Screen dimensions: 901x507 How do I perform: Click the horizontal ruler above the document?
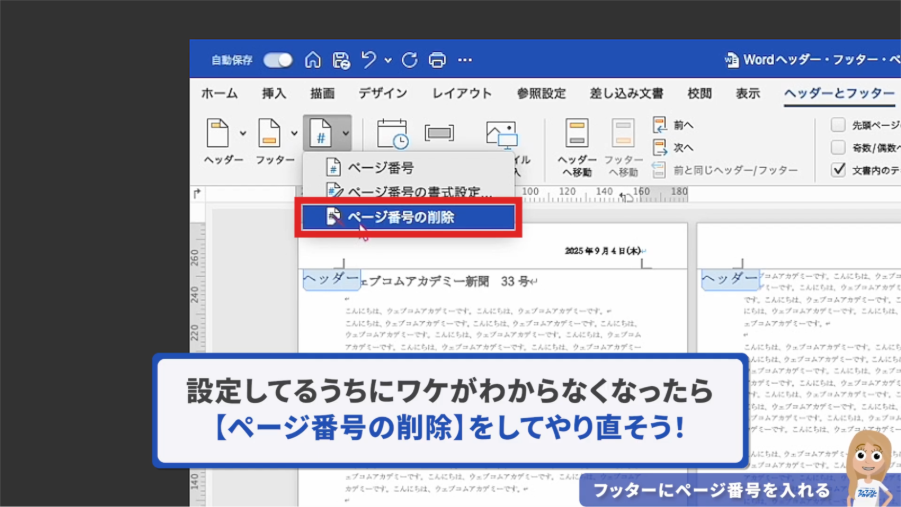[580, 194]
